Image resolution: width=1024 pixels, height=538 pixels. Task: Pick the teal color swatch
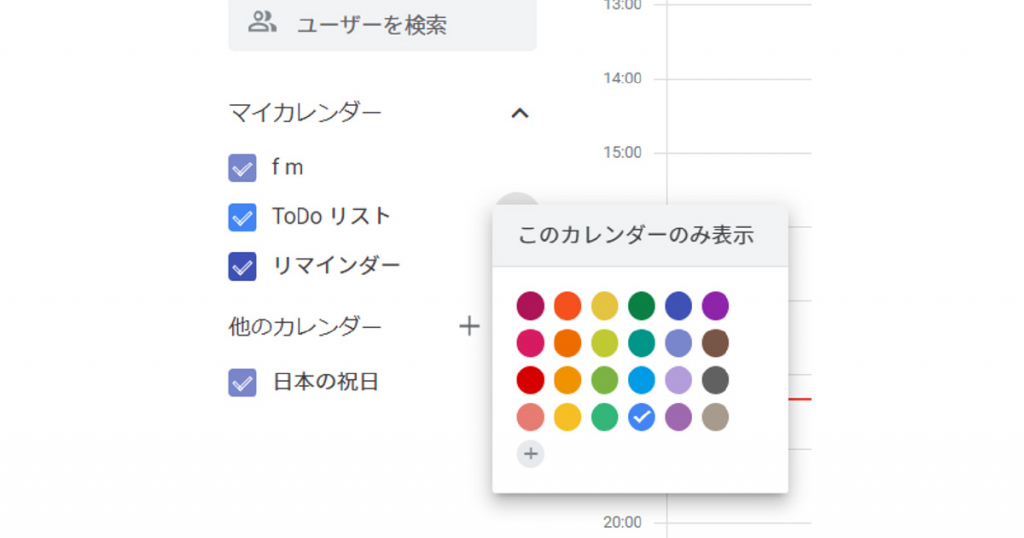pos(641,343)
